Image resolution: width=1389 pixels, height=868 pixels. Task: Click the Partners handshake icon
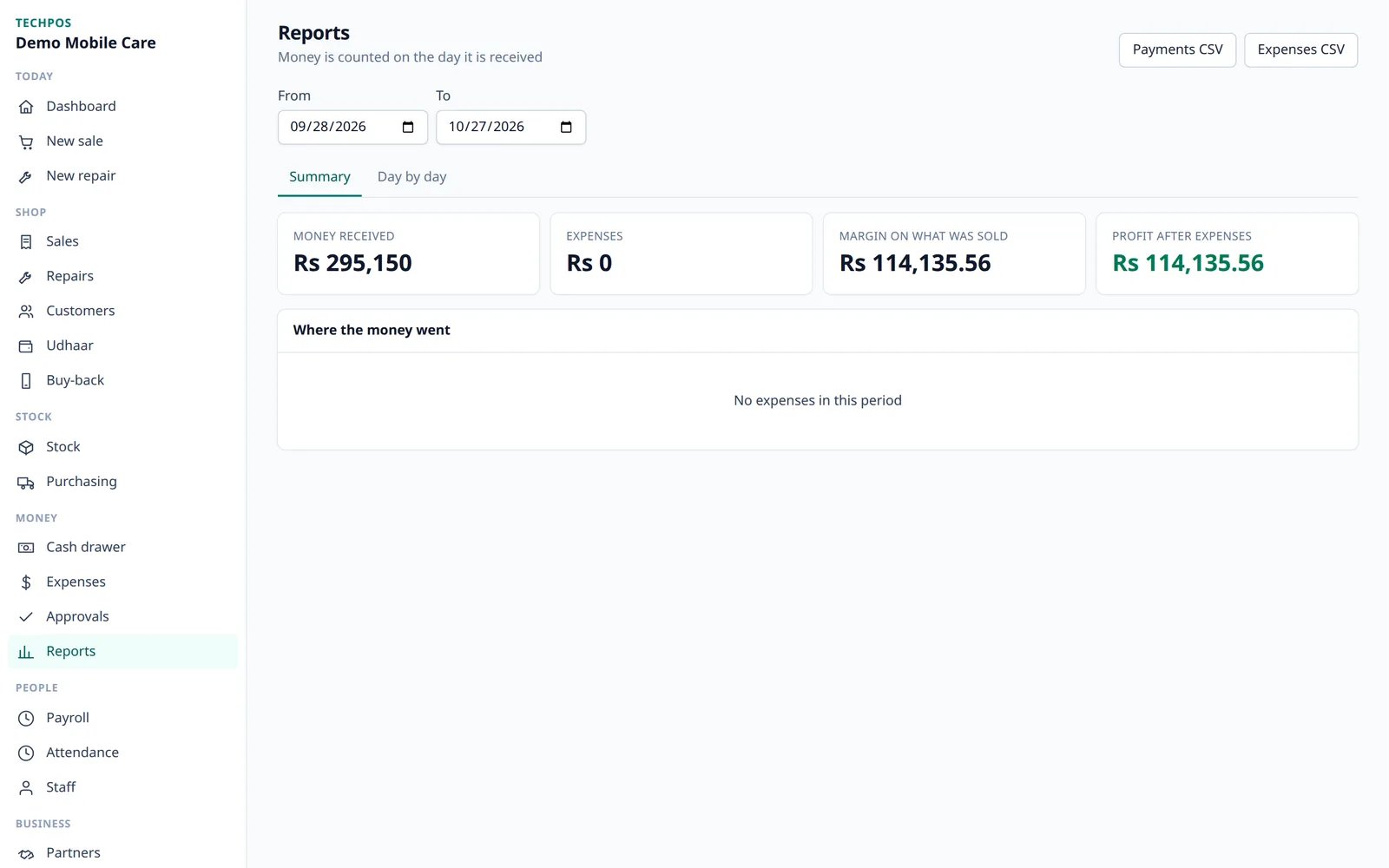point(26,854)
